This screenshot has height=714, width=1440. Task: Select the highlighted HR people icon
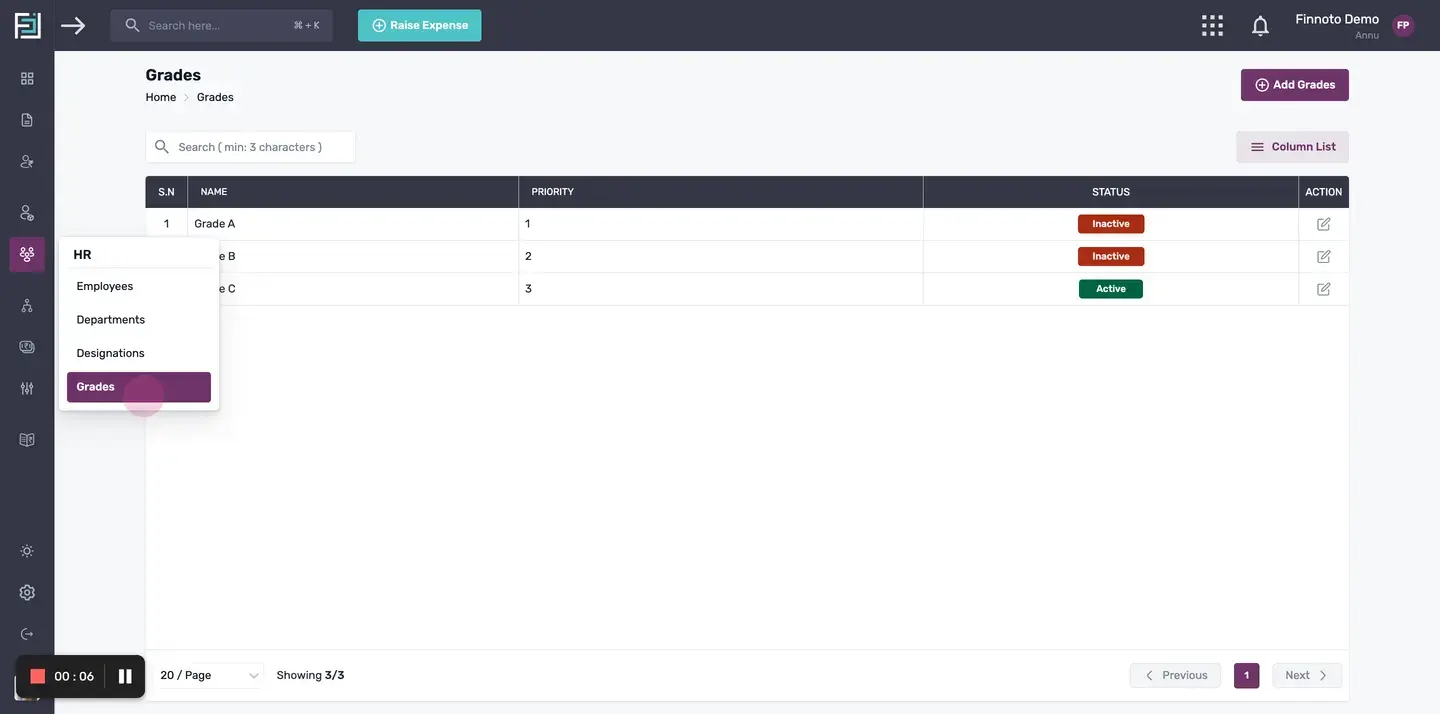(x=27, y=254)
